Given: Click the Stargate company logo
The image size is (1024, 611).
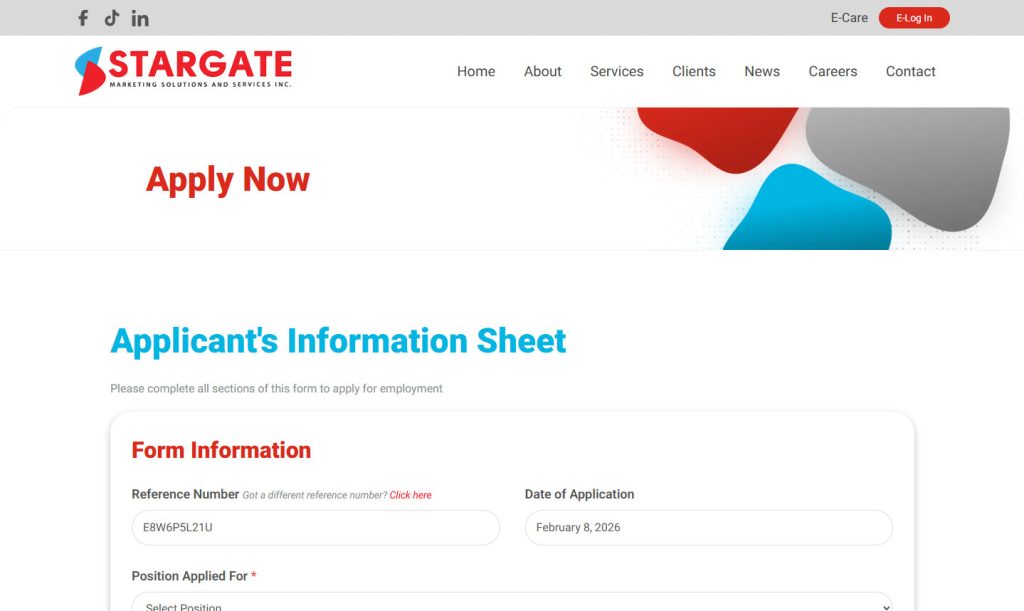Looking at the screenshot, I should (184, 71).
